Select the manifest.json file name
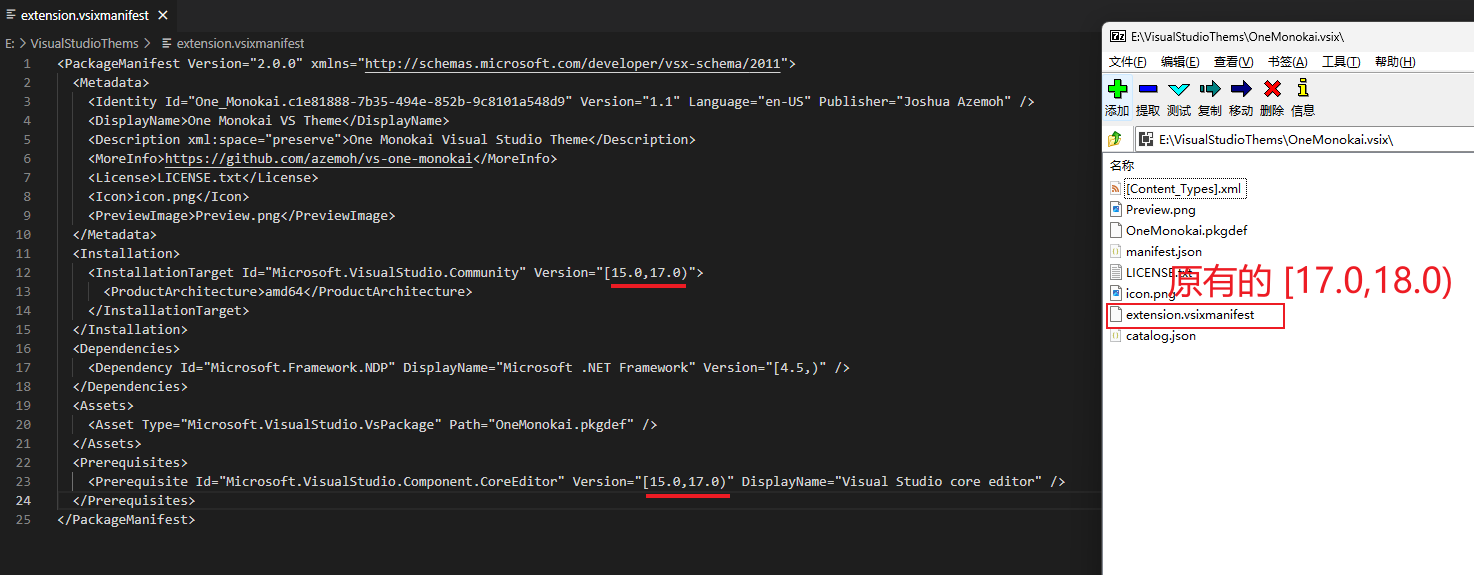The height and width of the screenshot is (575, 1474). (1164, 251)
